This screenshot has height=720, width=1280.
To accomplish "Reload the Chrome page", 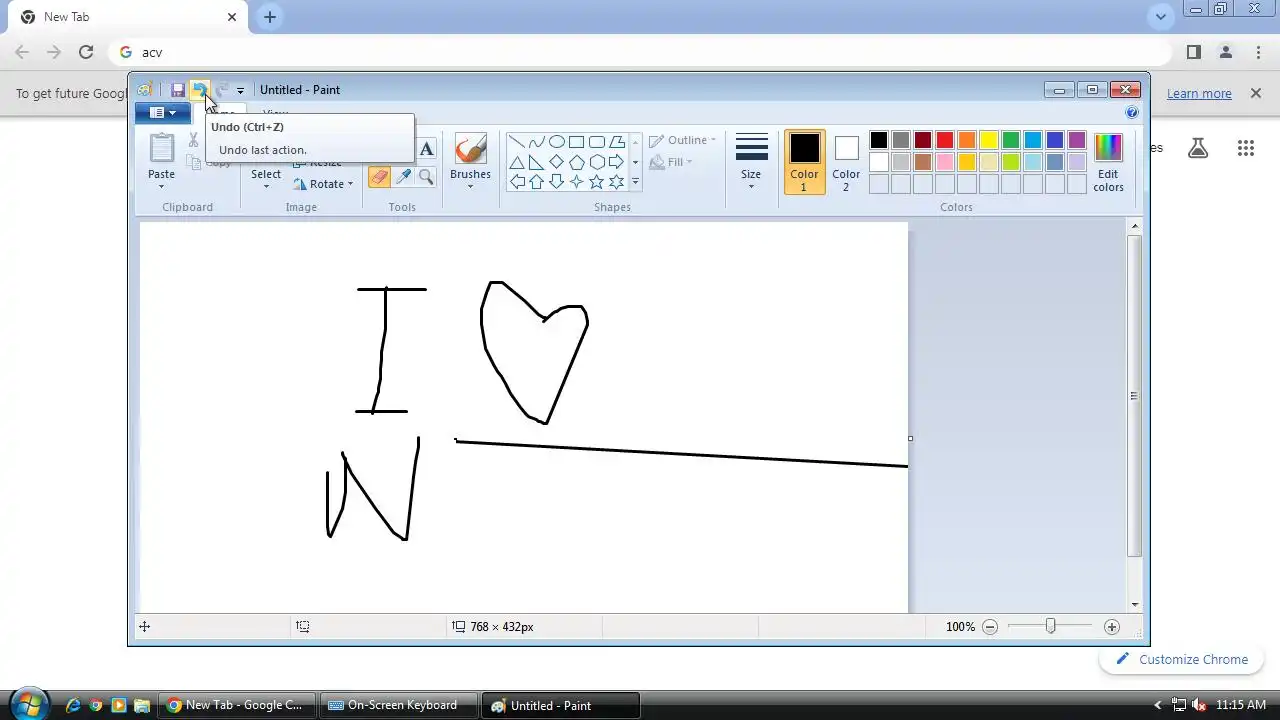I will [x=86, y=52].
